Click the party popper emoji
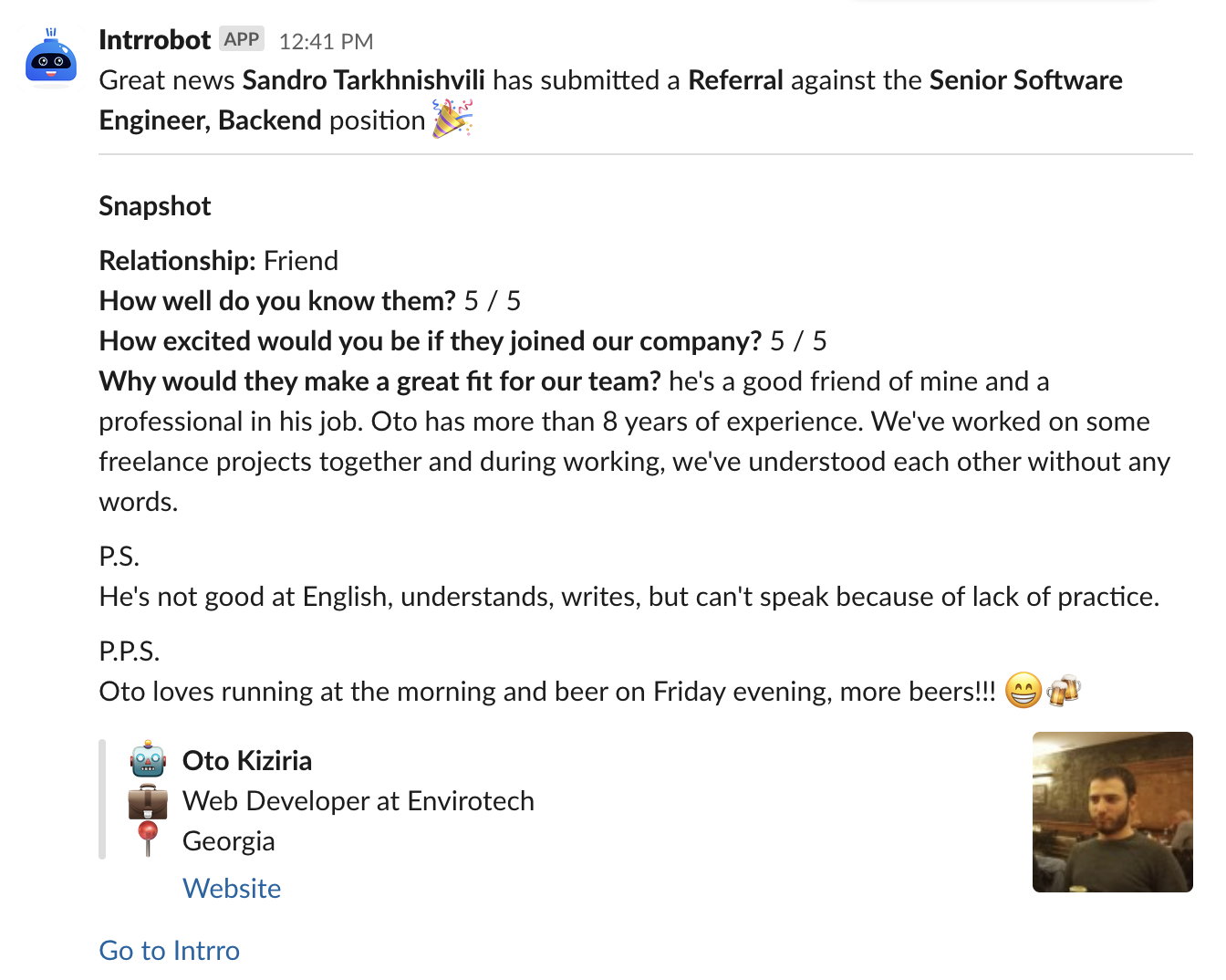 pyautogui.click(x=452, y=120)
